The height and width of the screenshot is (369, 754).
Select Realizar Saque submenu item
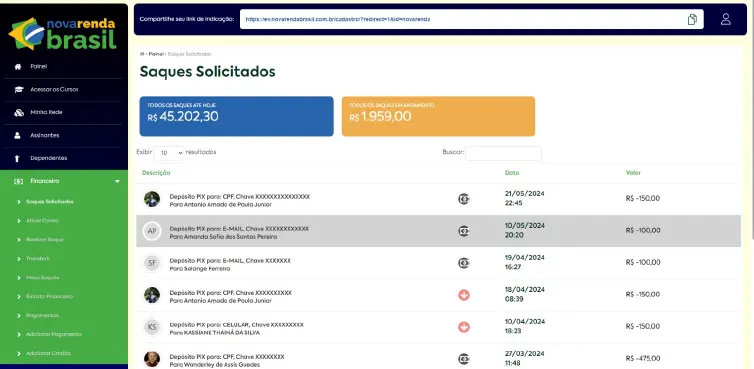click(45, 240)
